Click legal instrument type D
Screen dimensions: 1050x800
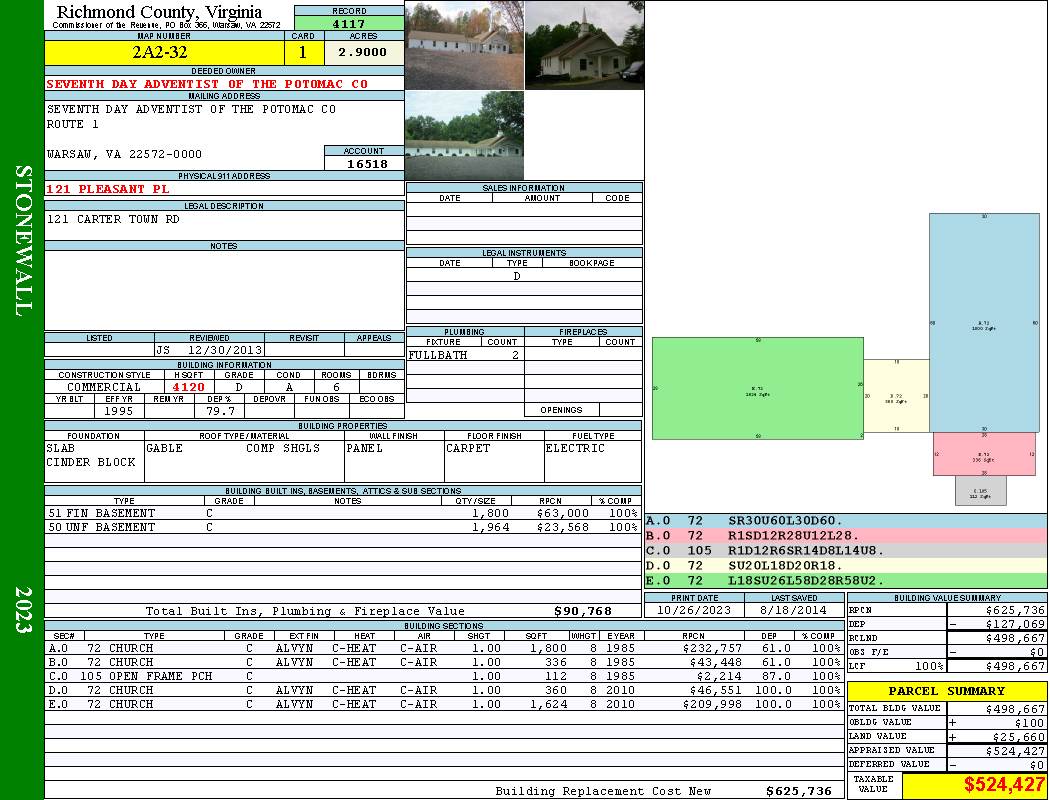[517, 276]
